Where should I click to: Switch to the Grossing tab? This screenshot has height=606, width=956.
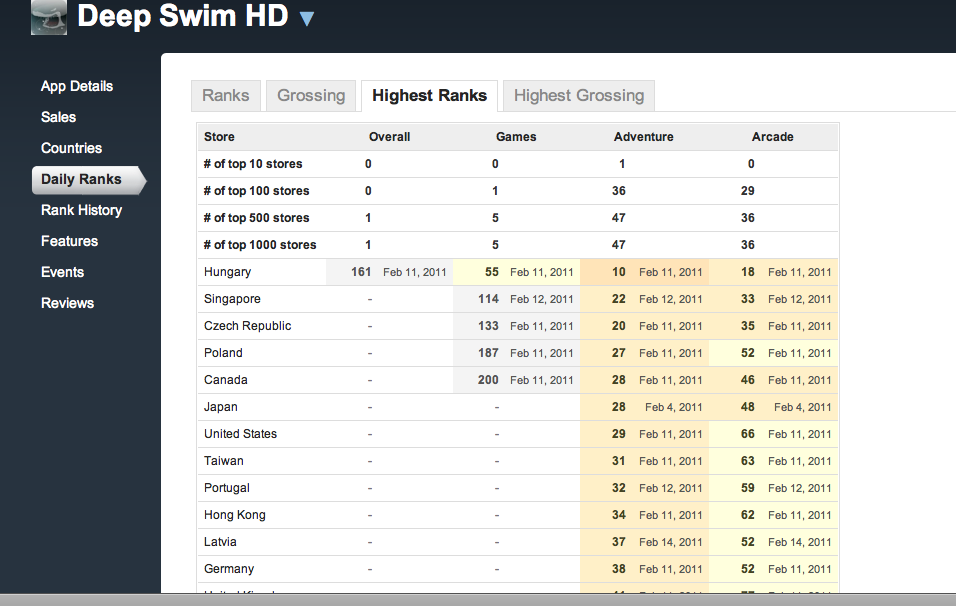coord(311,96)
